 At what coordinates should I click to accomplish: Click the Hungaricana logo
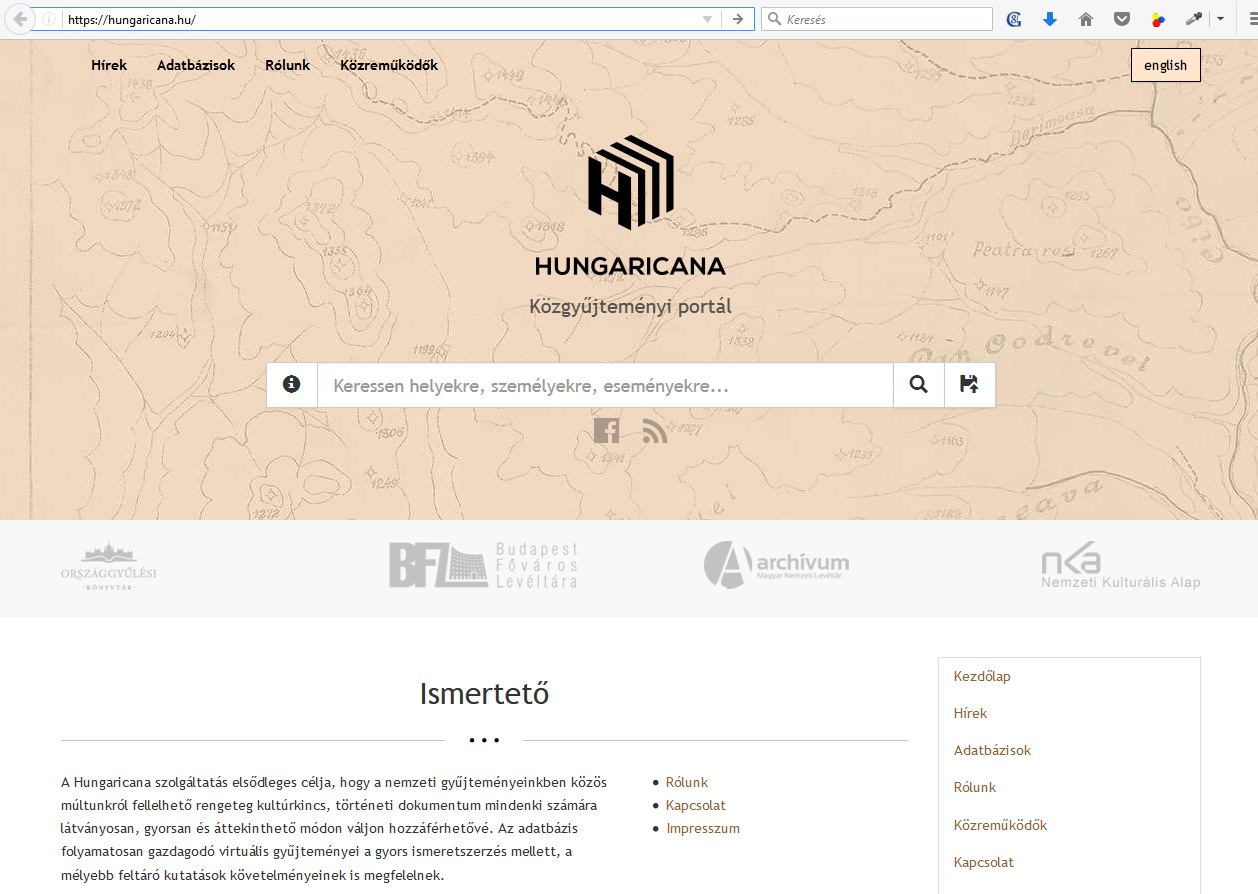coord(630,205)
